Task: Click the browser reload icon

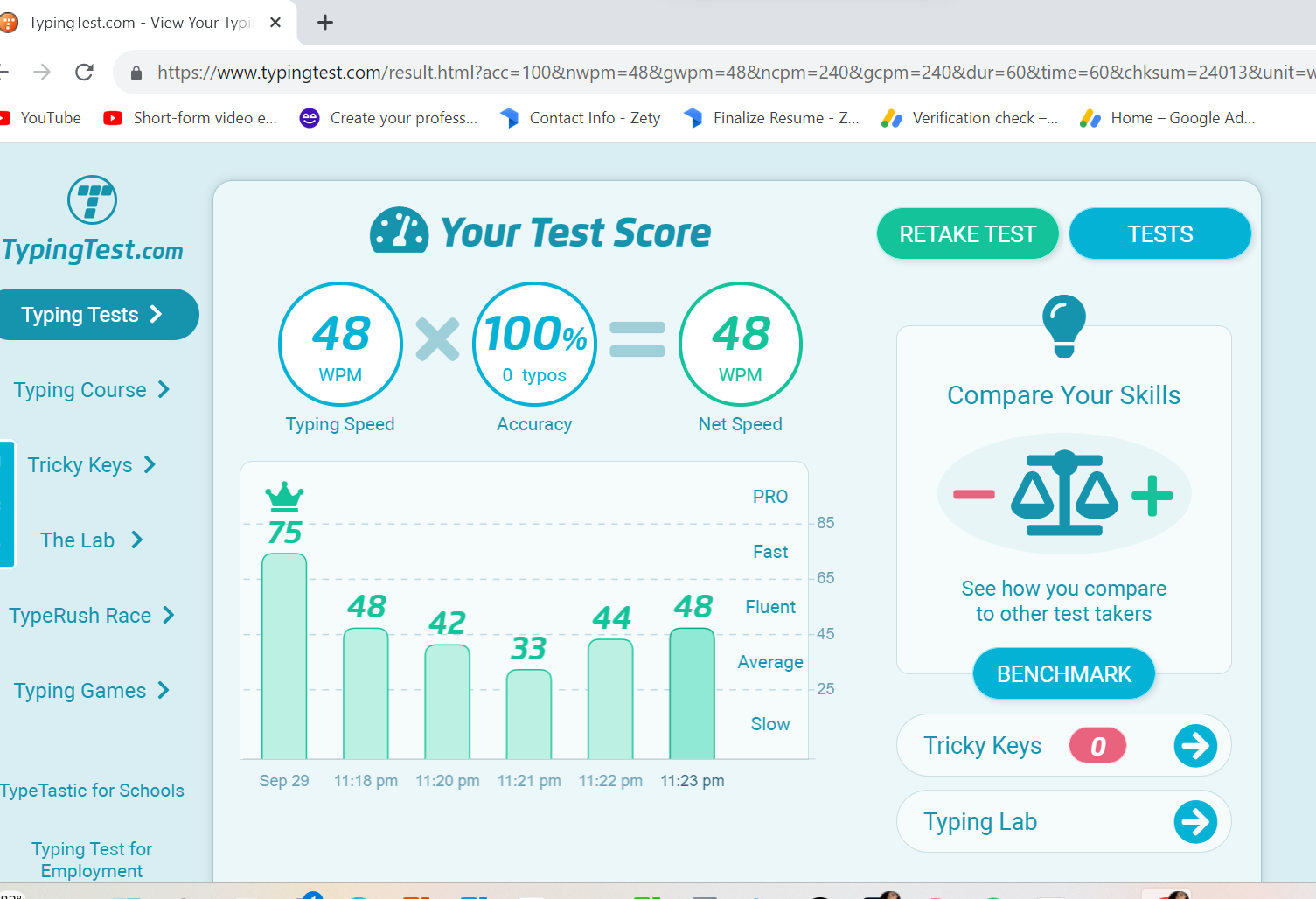Action: 84,73
